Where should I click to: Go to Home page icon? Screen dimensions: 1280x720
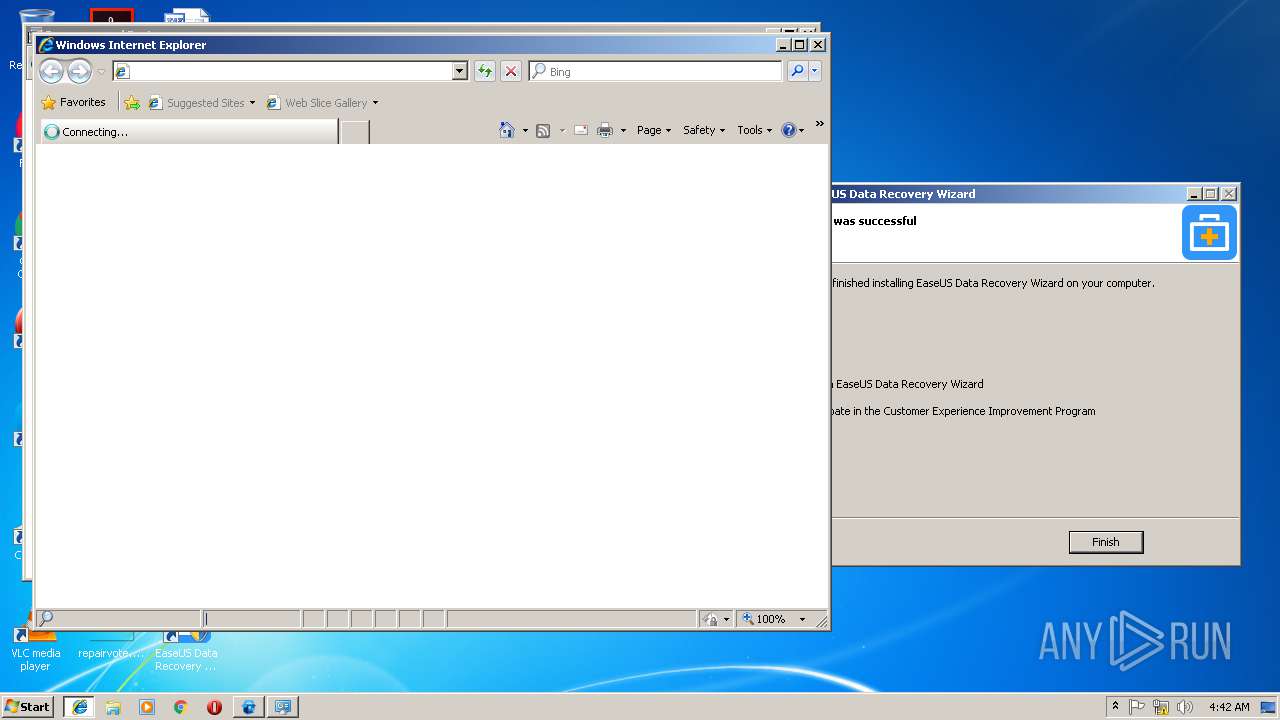(x=507, y=130)
